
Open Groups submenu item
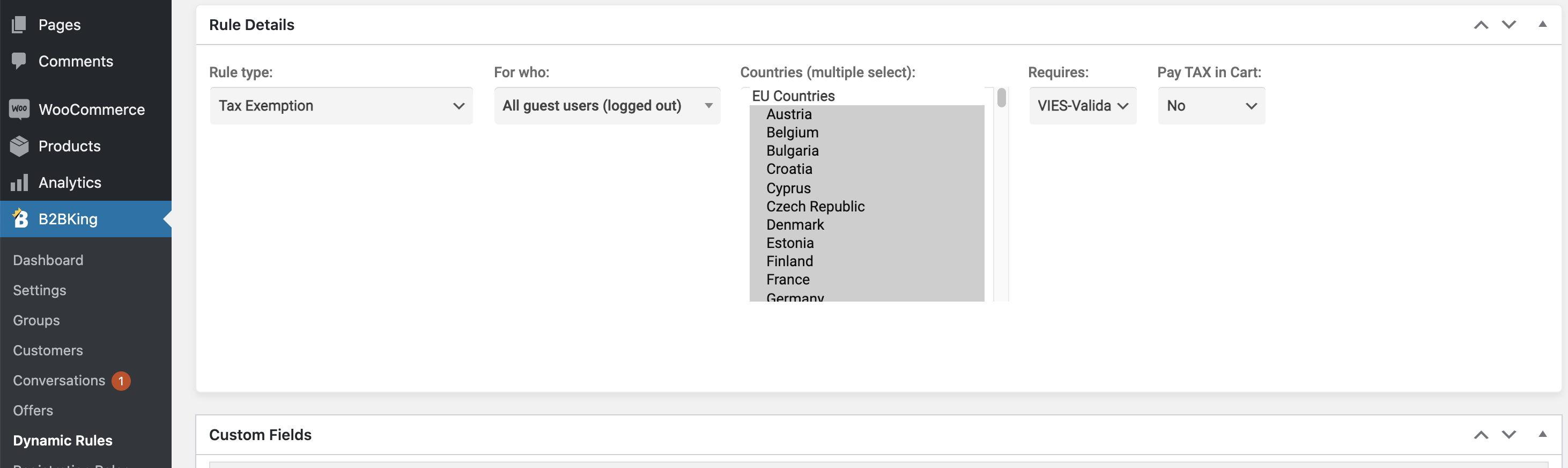pos(36,320)
